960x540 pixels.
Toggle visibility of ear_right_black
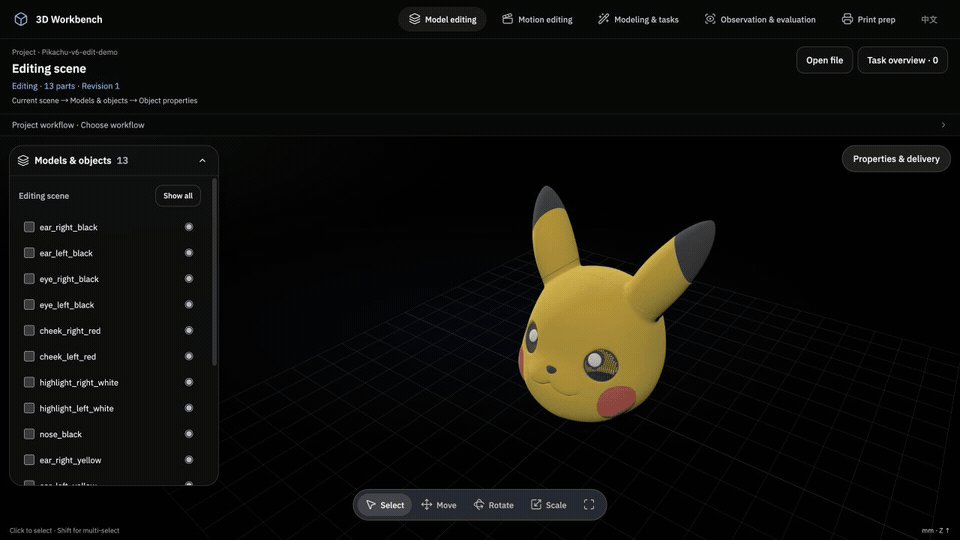[189, 227]
